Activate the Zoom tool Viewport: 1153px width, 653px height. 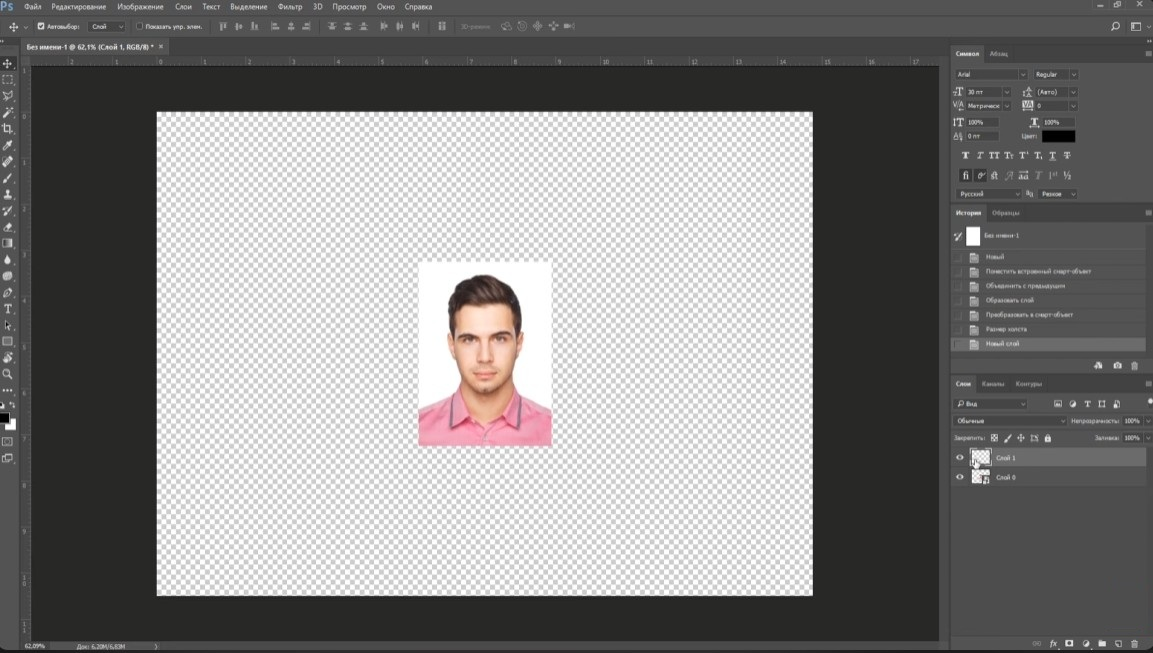8,374
